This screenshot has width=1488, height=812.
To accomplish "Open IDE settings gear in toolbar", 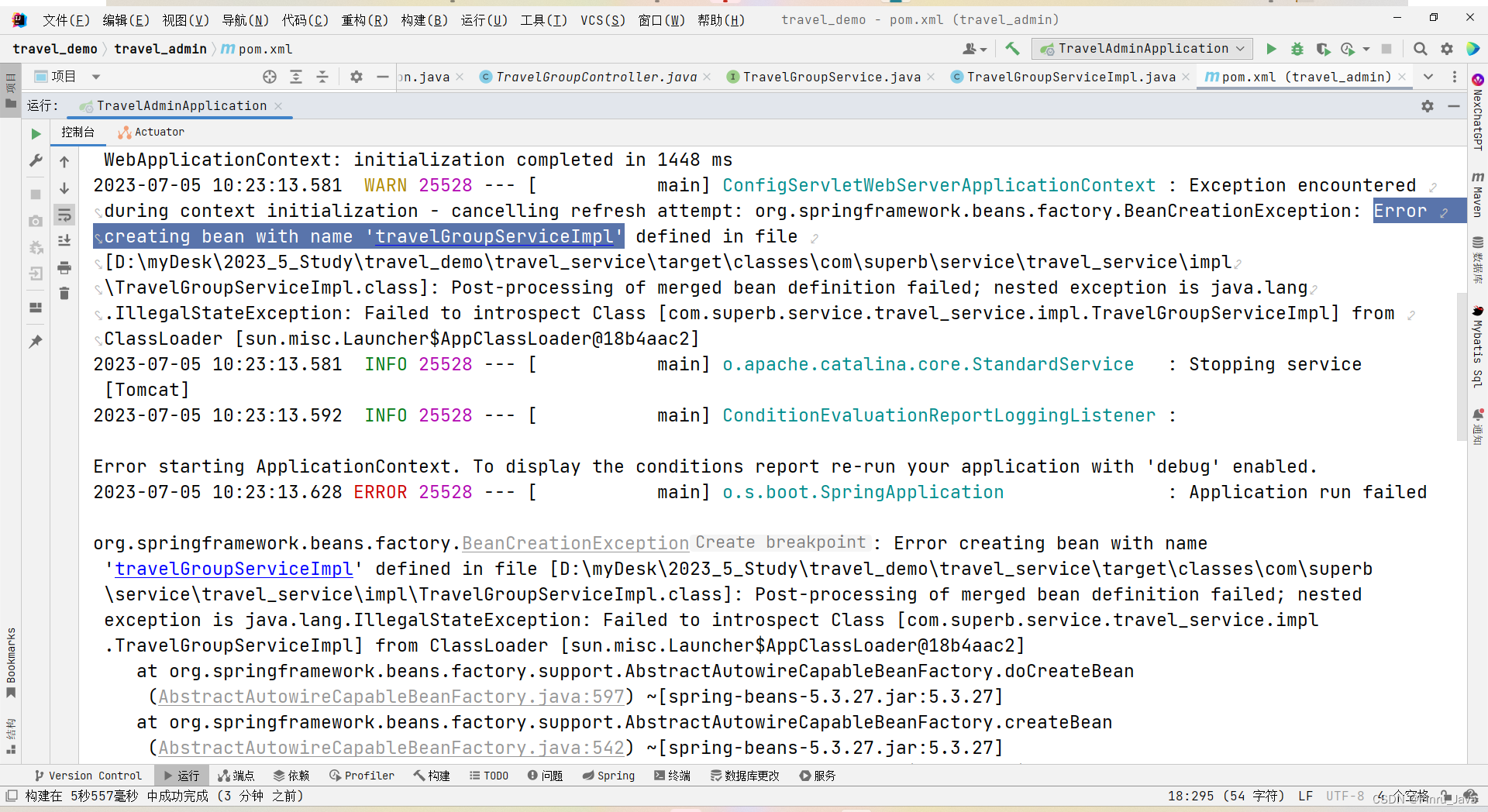I will point(1446,49).
